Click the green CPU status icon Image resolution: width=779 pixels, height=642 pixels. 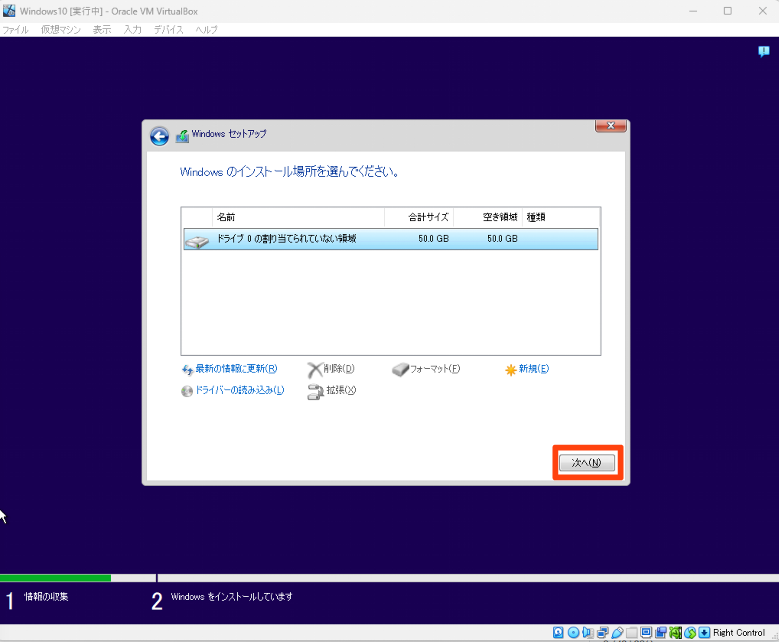tap(676, 633)
